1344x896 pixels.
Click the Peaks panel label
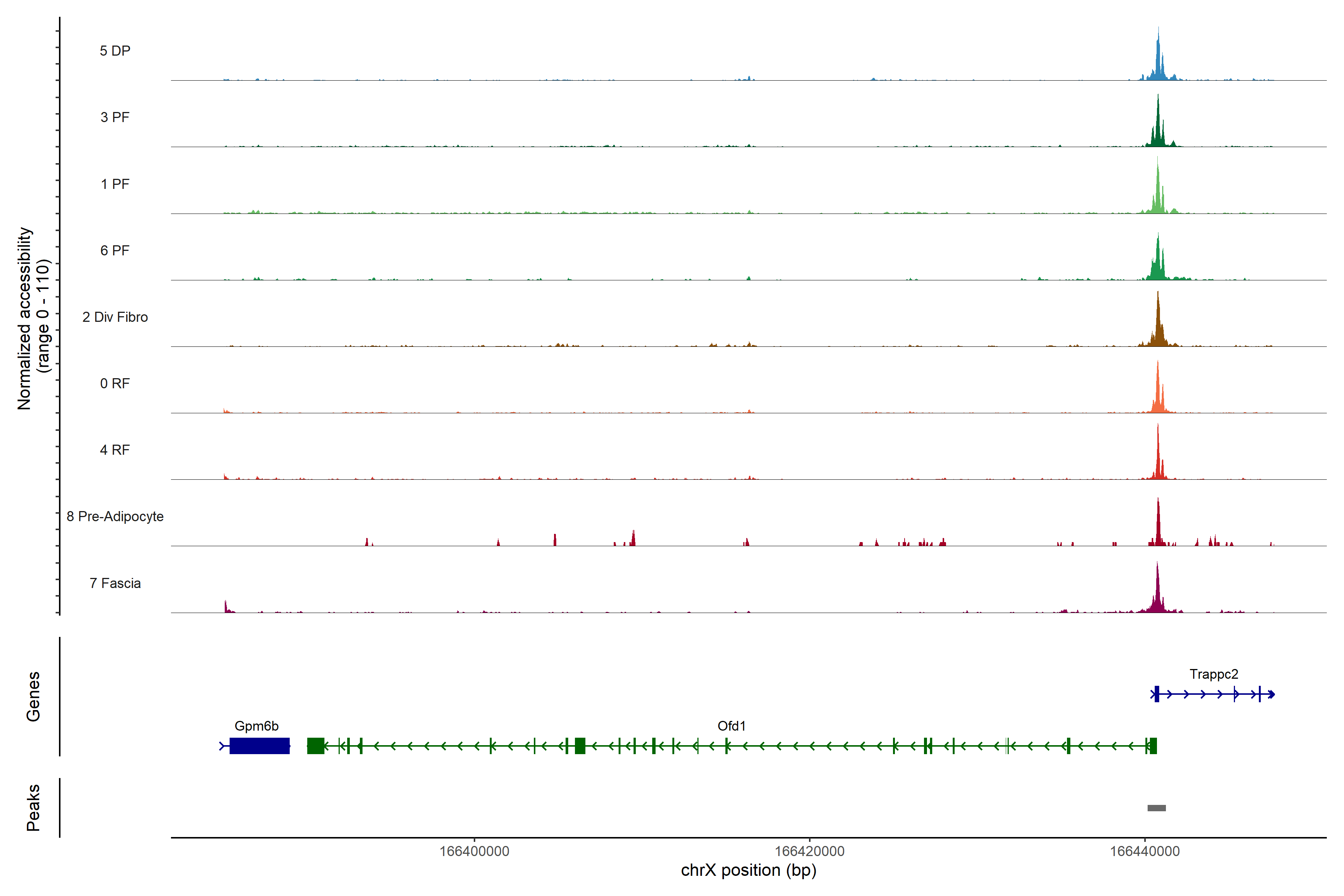point(33,807)
